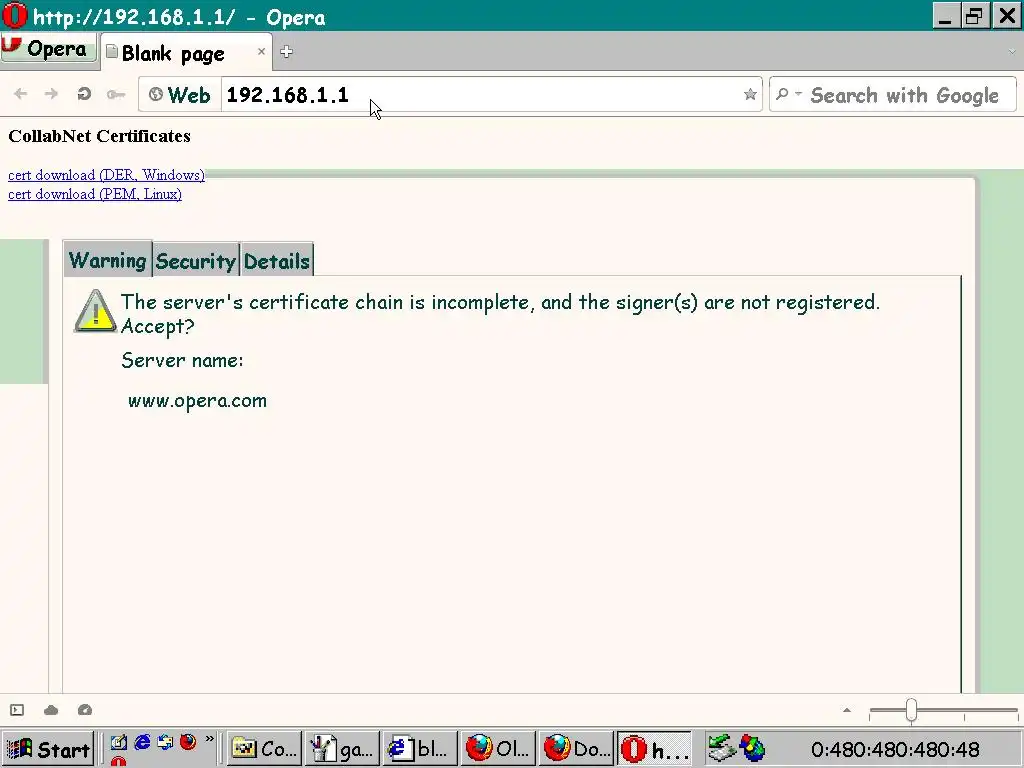Open the Windows Start menu
The height and width of the screenshot is (768, 1024).
(48, 748)
